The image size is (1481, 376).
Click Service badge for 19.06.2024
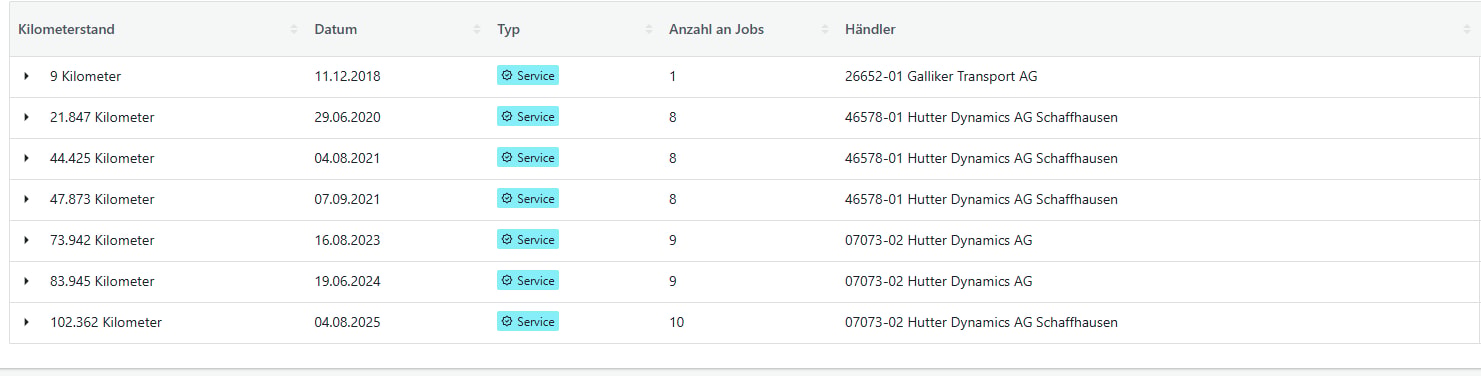point(528,280)
